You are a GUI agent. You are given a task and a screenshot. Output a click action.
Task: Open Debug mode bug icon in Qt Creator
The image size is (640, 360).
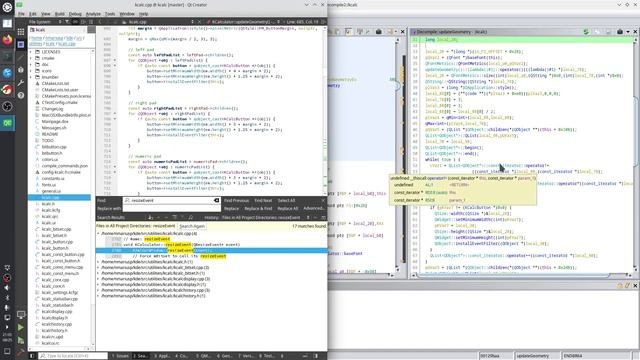[21, 70]
